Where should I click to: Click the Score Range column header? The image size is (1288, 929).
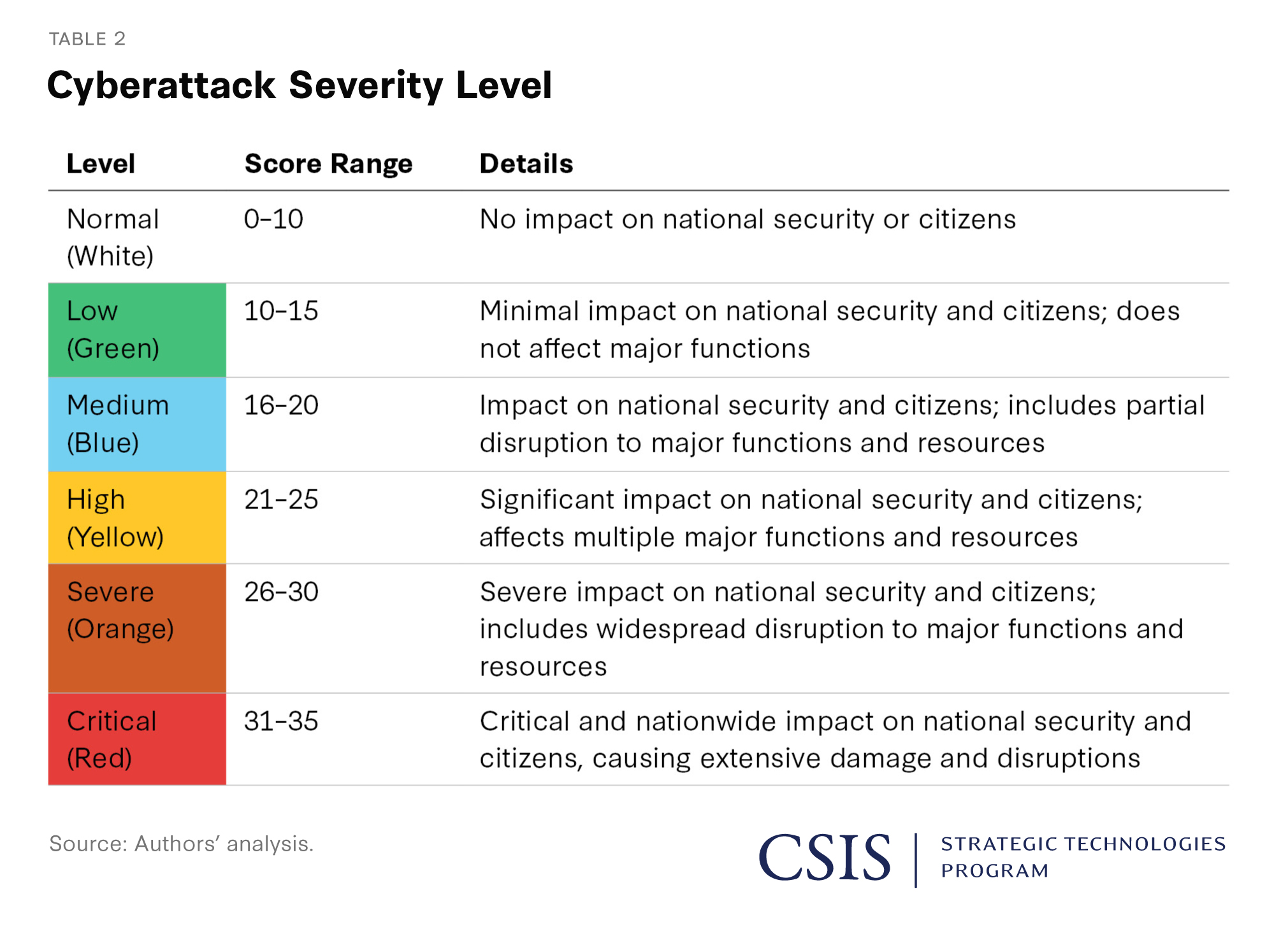pos(328,164)
